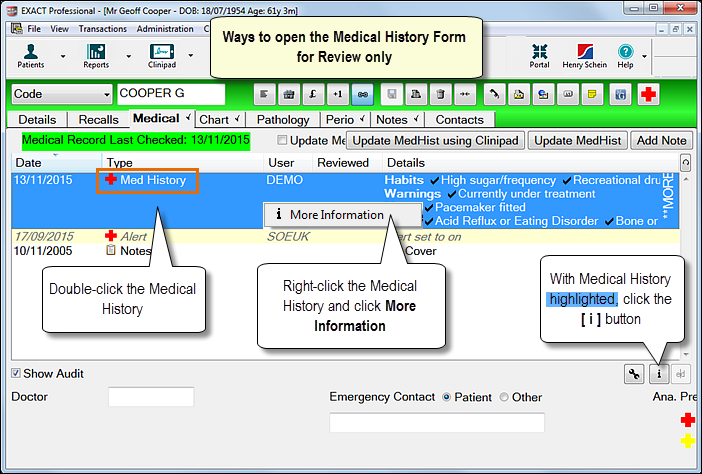Select the 13/11/2015 Med History row
The height and width of the screenshot is (474, 702).
(x=345, y=201)
